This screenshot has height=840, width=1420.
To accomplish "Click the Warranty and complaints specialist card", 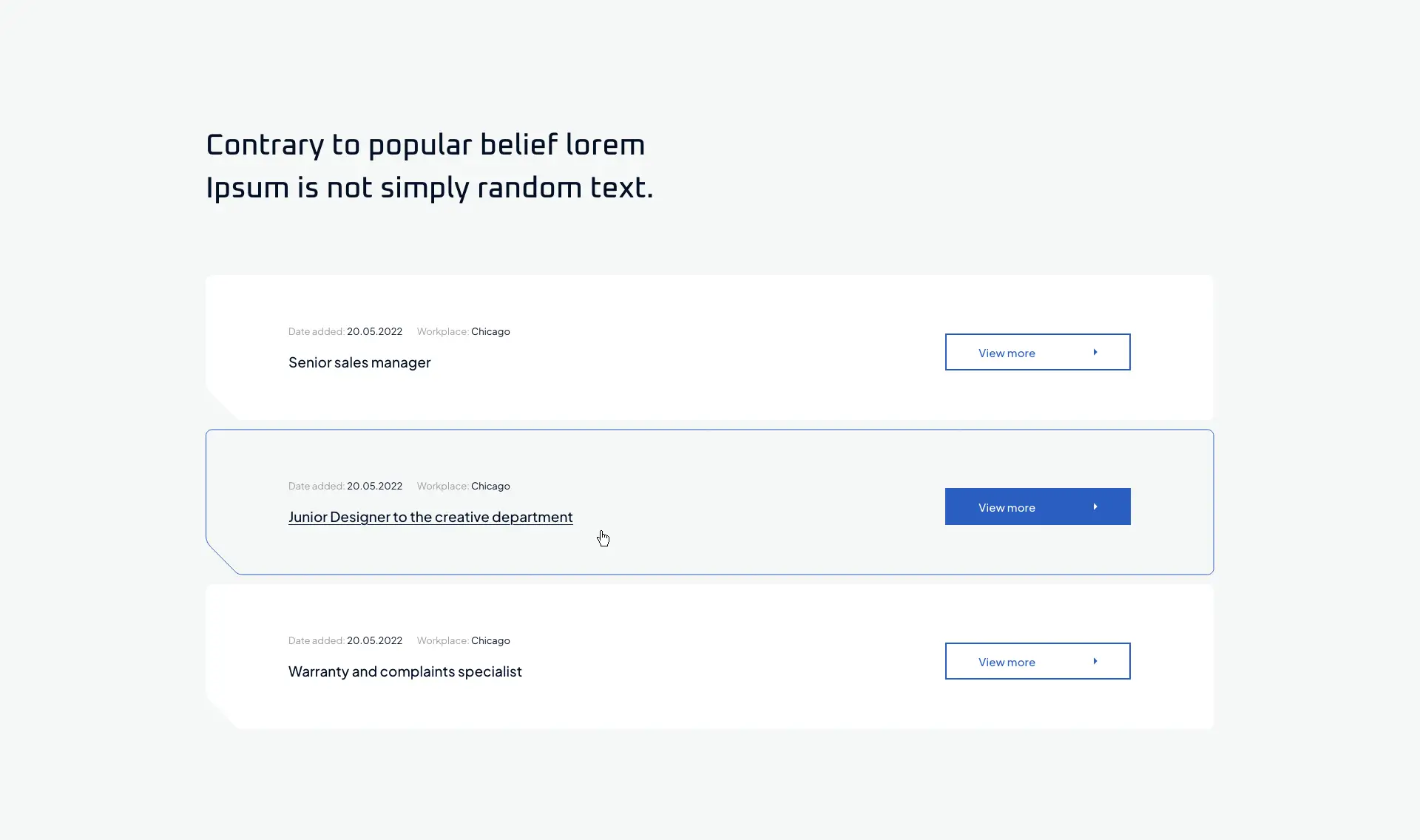I will tap(709, 657).
